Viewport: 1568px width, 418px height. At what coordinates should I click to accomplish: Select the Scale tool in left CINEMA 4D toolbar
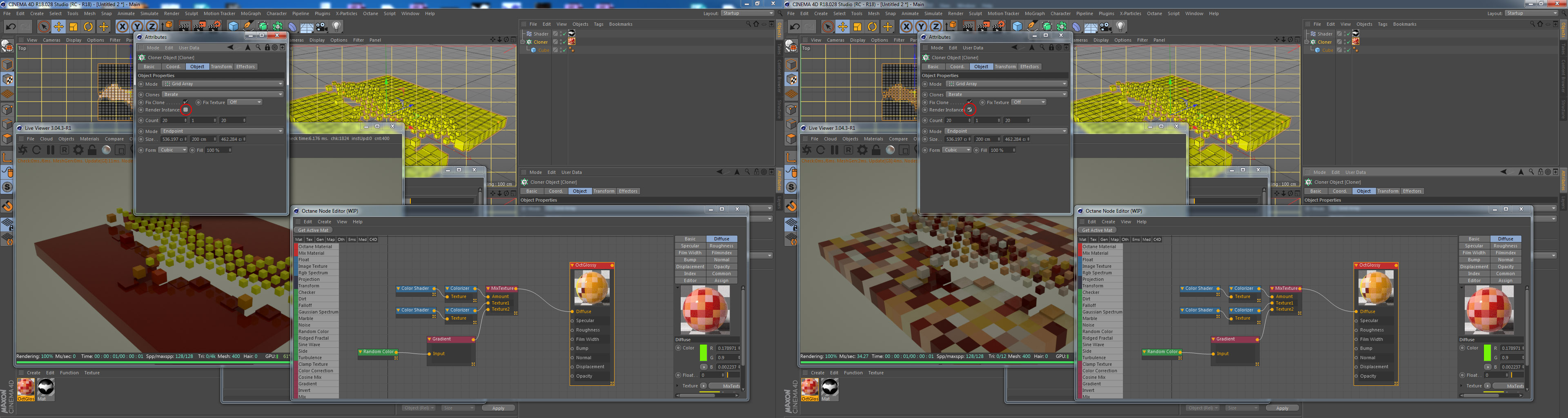(73, 26)
